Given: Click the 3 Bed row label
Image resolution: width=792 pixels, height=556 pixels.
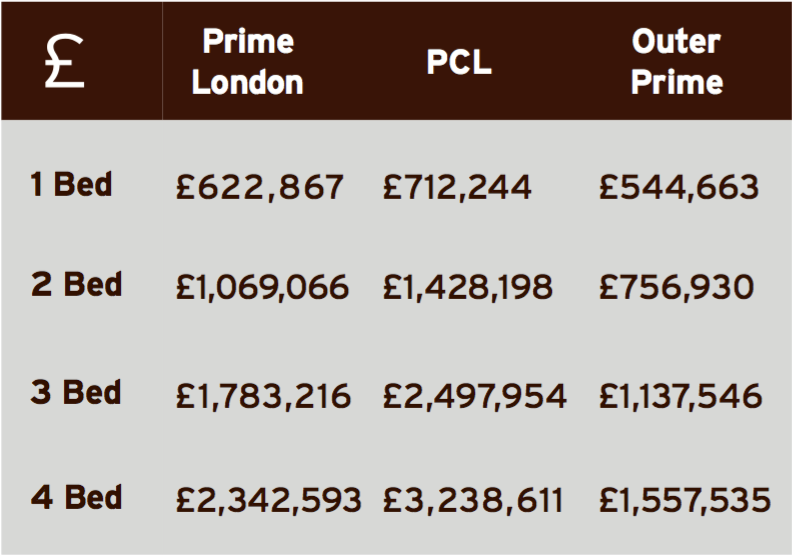Looking at the screenshot, I should tap(76, 392).
